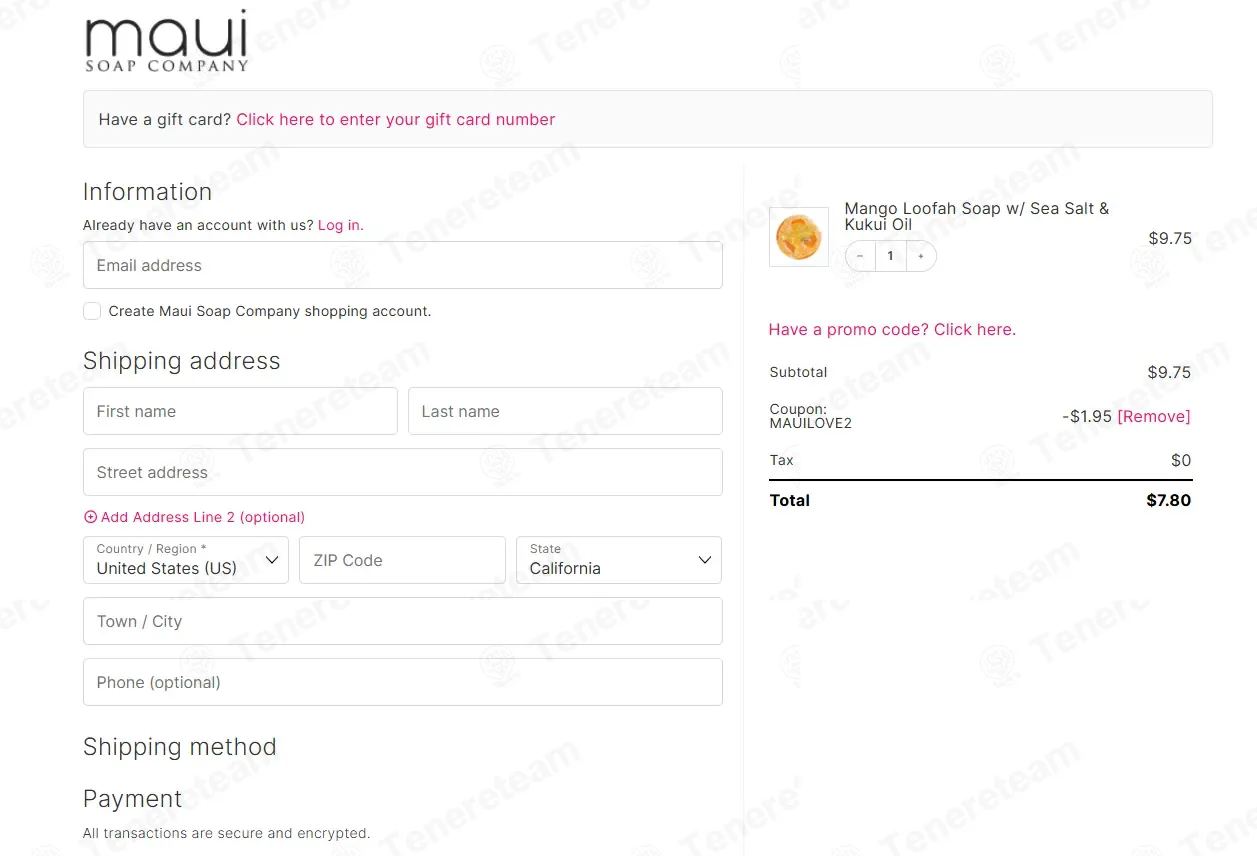Click the Maui Soap Company logo
Image resolution: width=1257 pixels, height=856 pixels.
tap(166, 42)
